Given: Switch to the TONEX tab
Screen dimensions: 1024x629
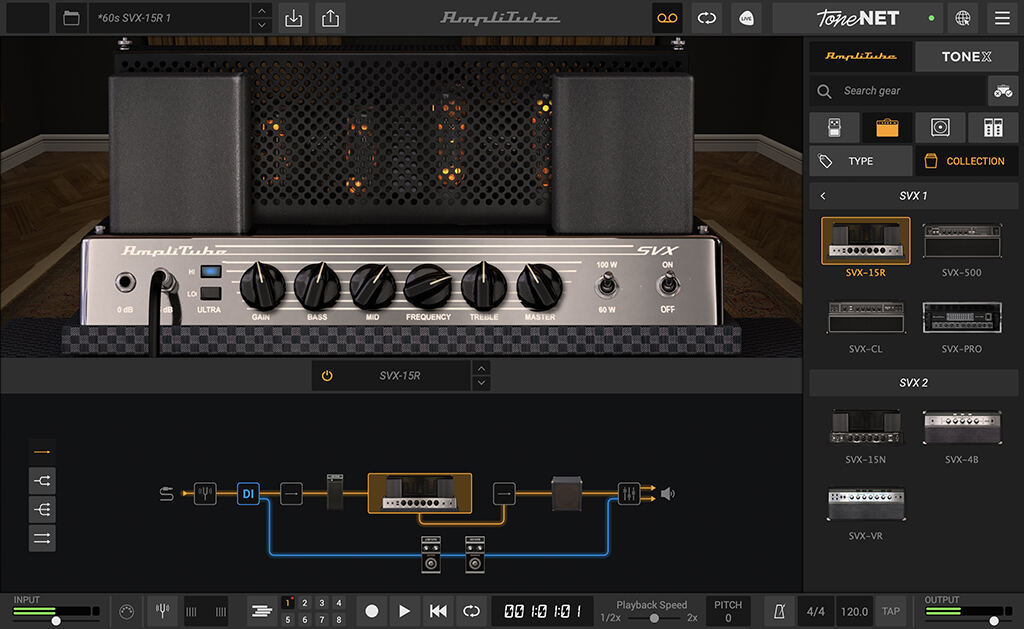Looking at the screenshot, I should pyautogui.click(x=966, y=56).
